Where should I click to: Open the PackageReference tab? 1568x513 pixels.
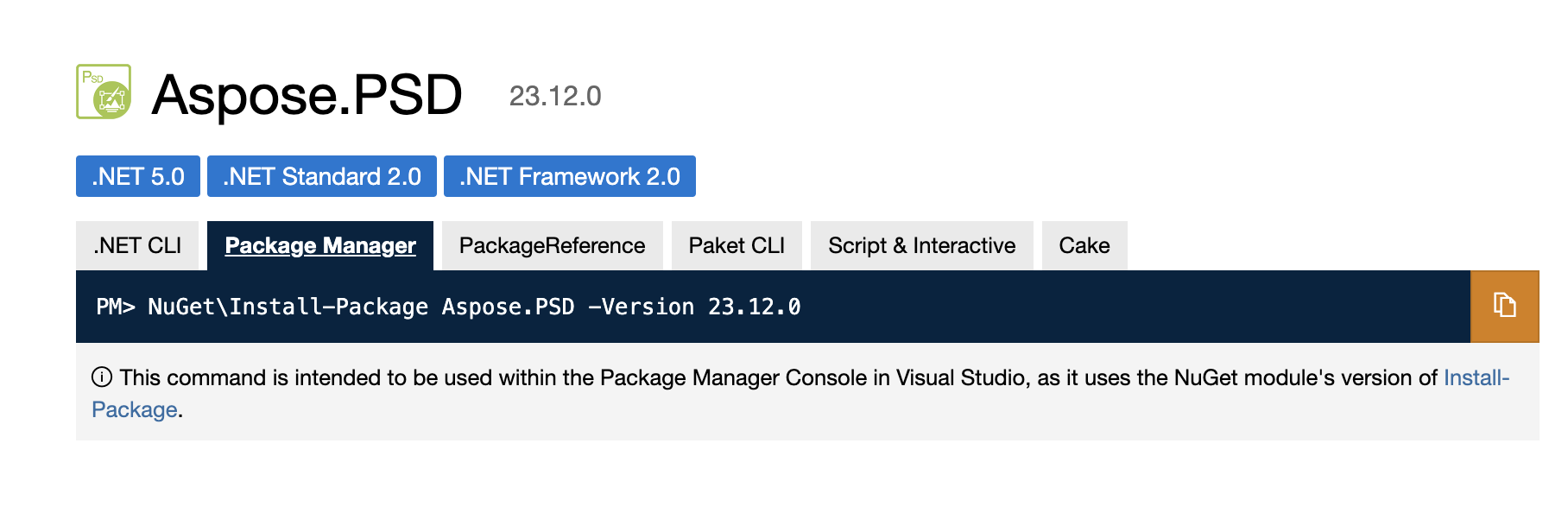click(x=552, y=246)
